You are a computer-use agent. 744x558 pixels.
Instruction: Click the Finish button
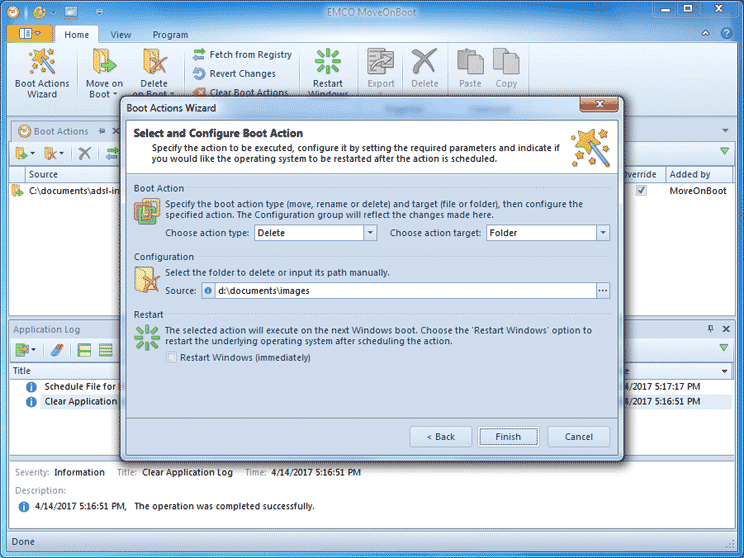click(x=508, y=437)
